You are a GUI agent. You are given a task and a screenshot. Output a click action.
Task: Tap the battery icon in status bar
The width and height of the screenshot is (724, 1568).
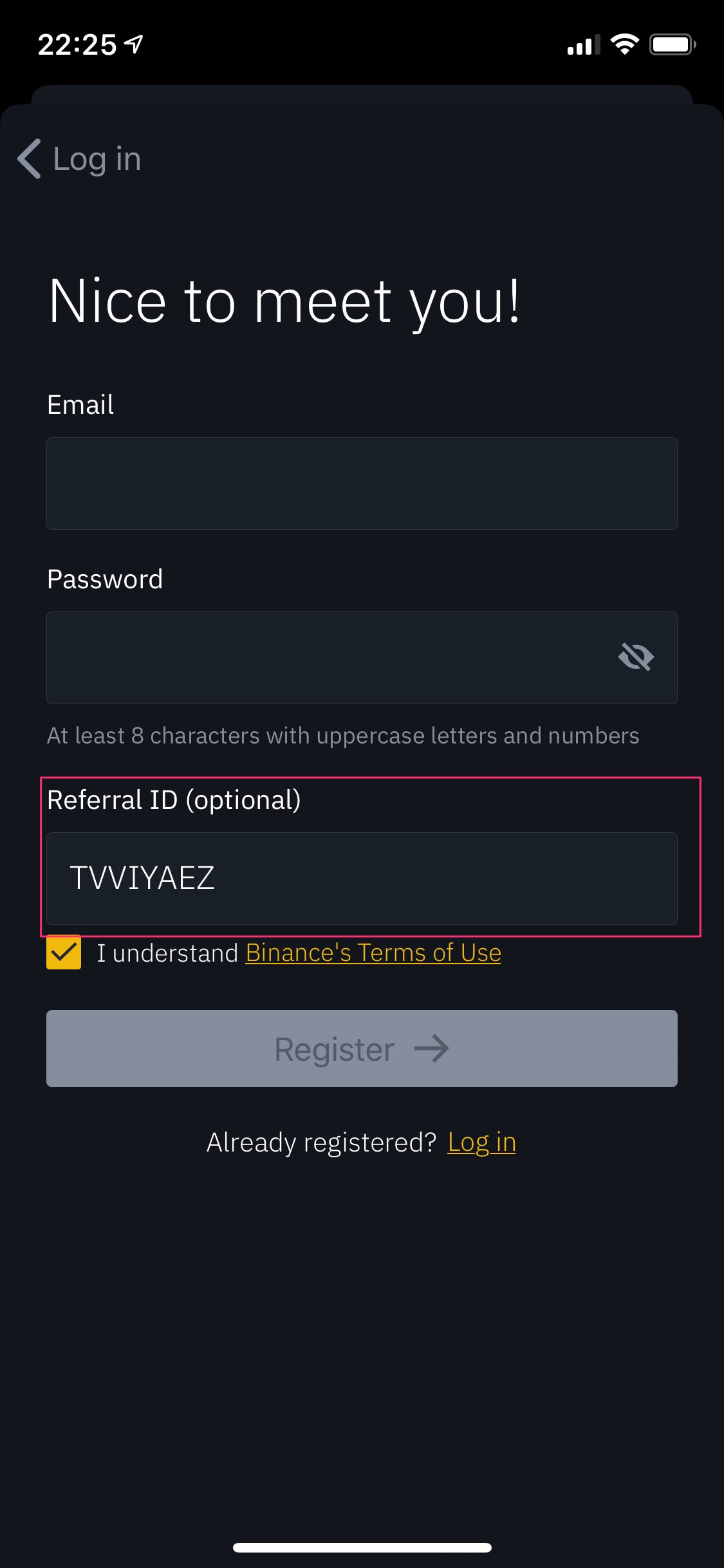[x=673, y=44]
